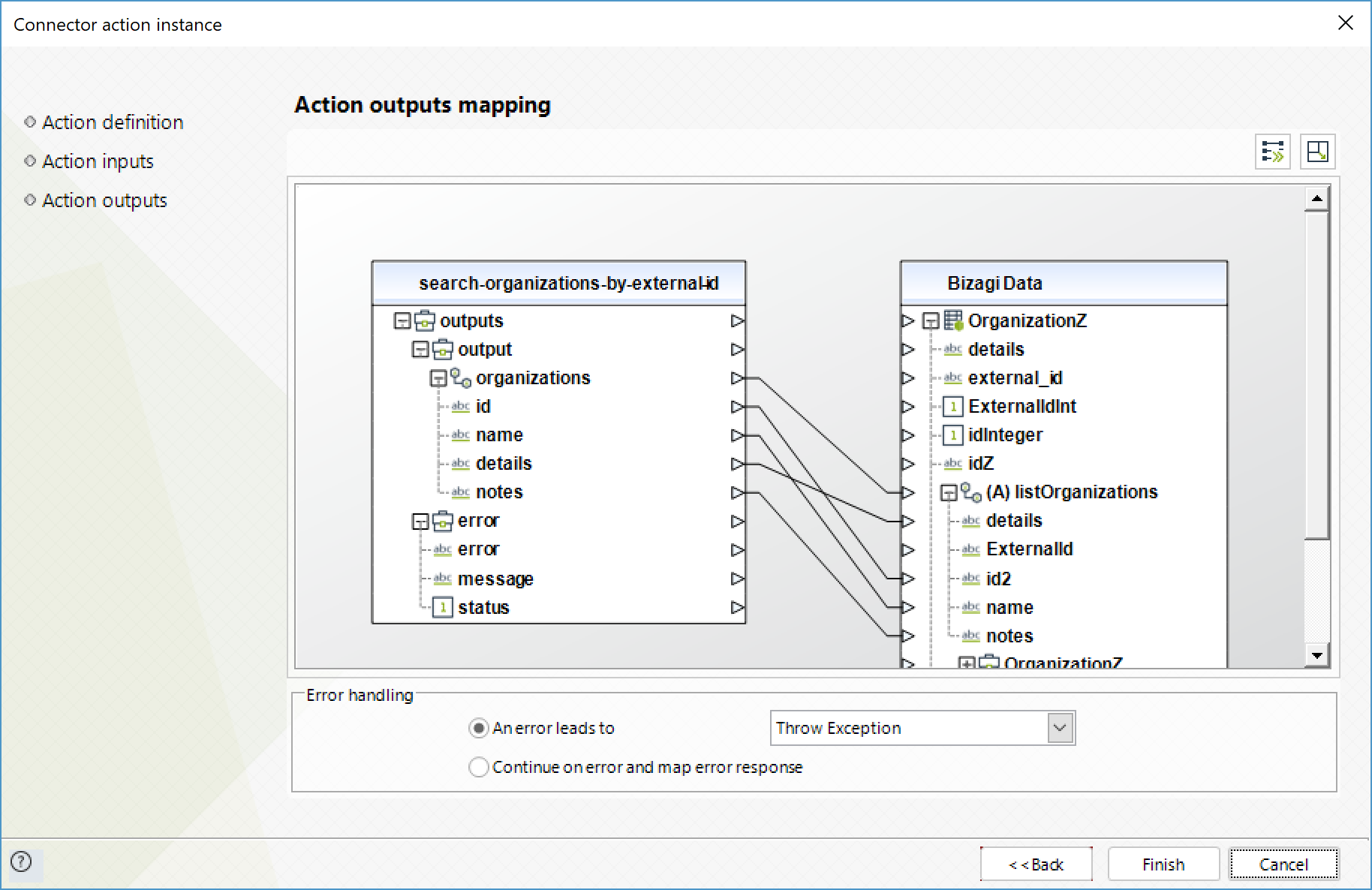This screenshot has width=1372, height=890.
Task: Click the input connector arrow beside OrganizationZ
Action: click(908, 321)
